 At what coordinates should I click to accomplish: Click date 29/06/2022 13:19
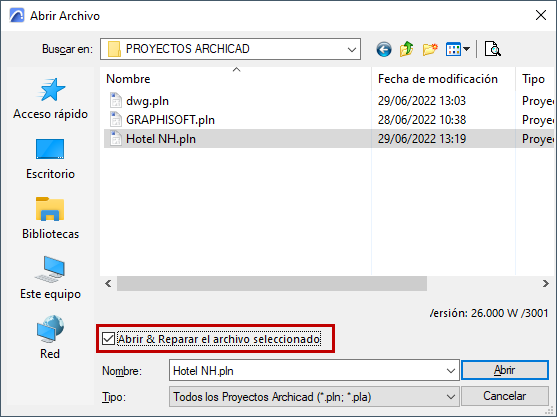pyautogui.click(x=422, y=139)
